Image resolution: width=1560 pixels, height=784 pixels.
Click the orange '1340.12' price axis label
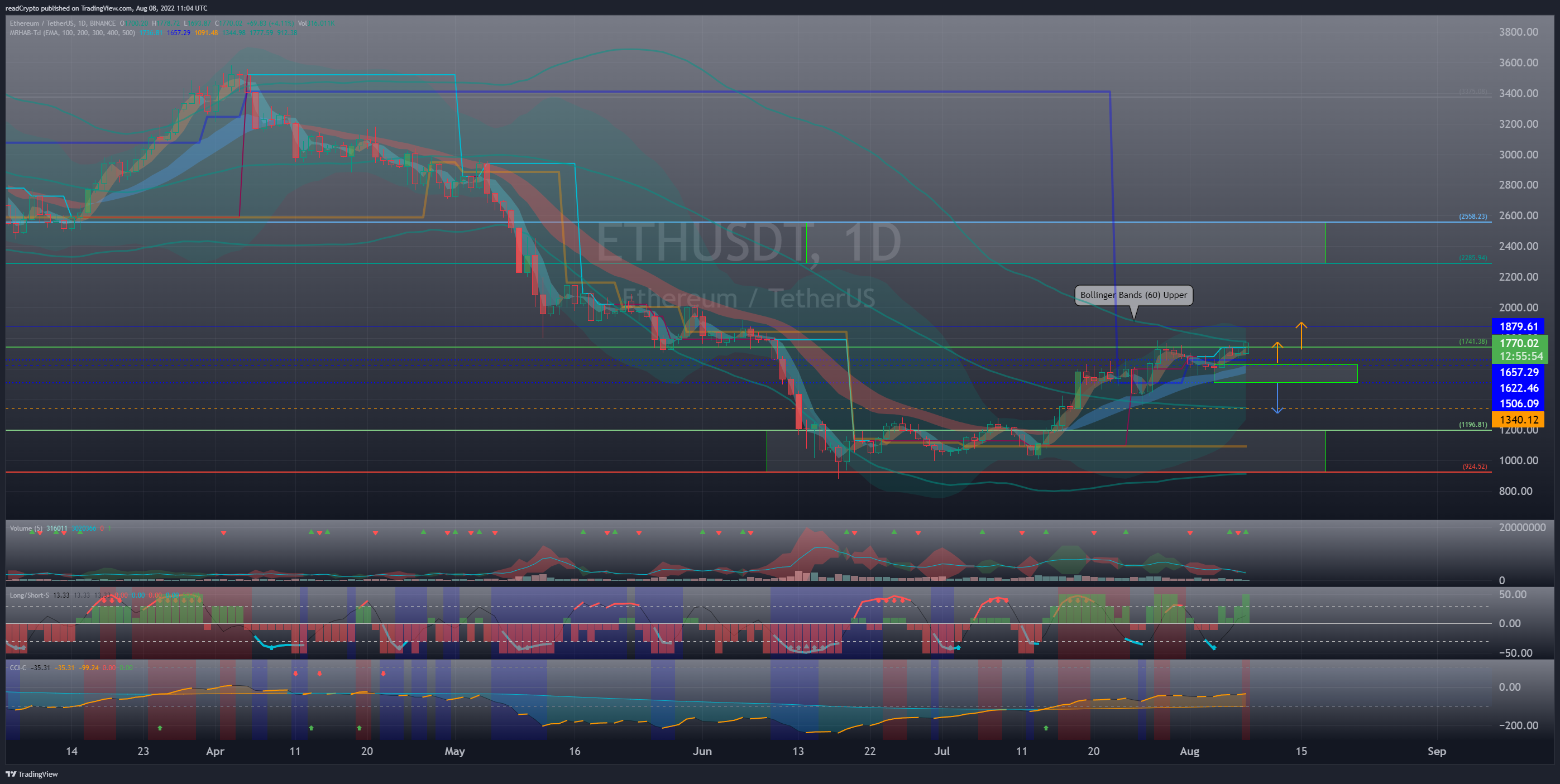coord(1519,420)
